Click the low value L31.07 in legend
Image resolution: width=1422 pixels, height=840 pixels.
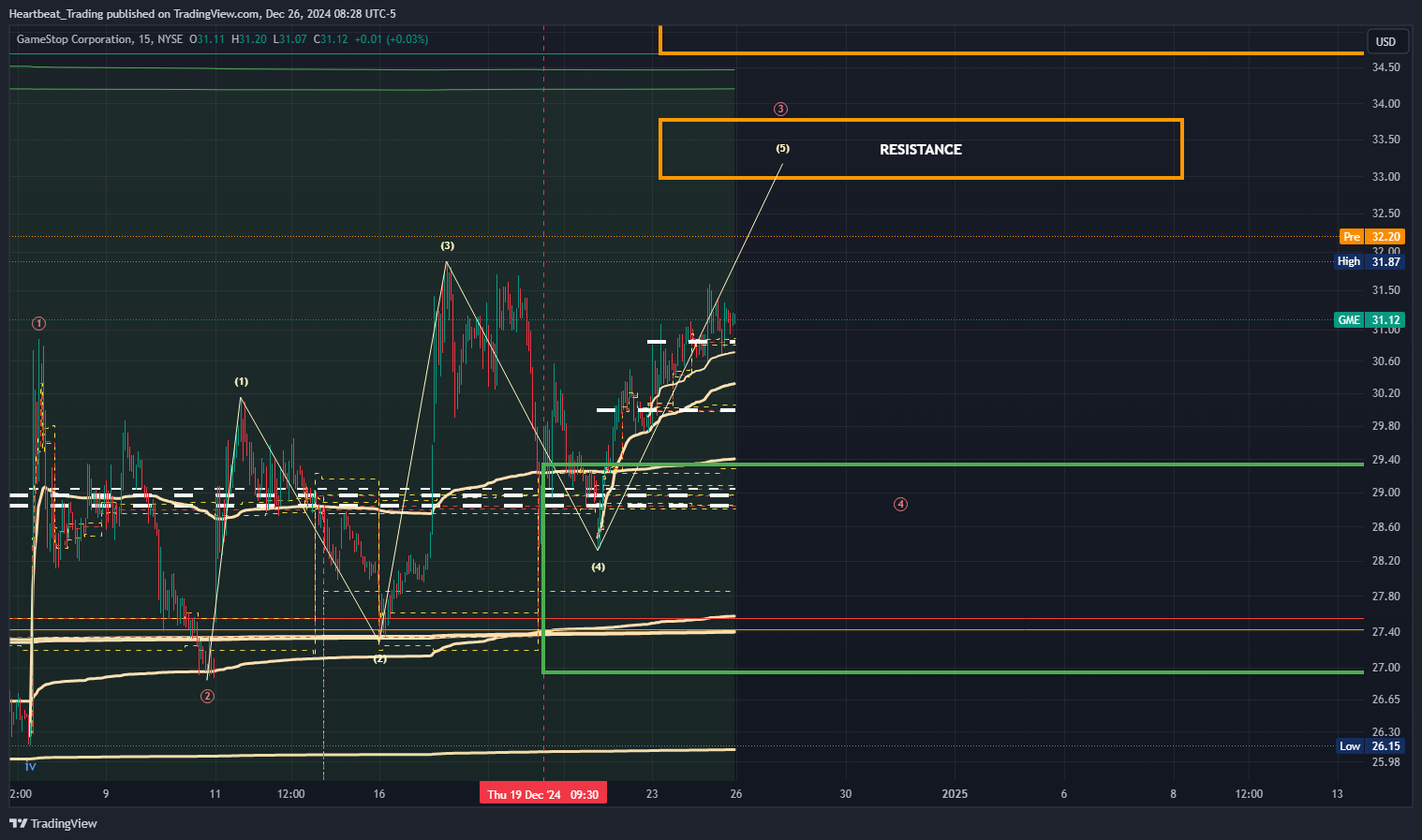pyautogui.click(x=289, y=39)
